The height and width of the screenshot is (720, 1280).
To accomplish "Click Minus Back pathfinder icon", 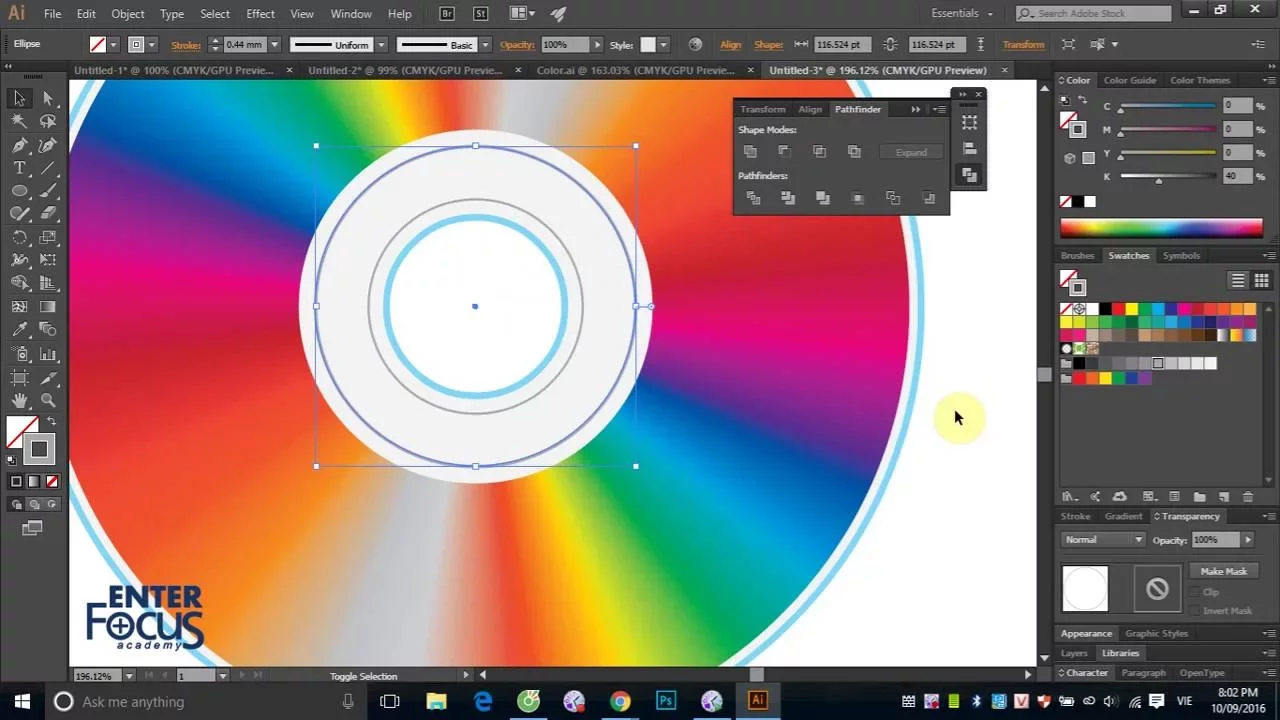I will point(929,198).
